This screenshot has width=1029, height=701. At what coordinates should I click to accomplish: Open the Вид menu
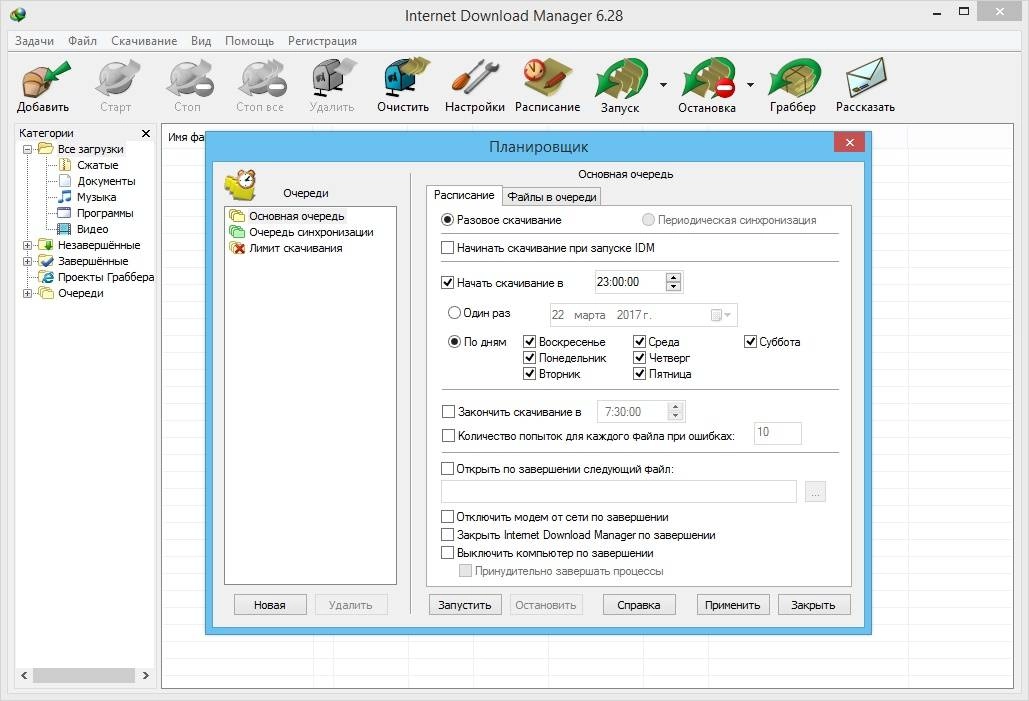point(201,41)
